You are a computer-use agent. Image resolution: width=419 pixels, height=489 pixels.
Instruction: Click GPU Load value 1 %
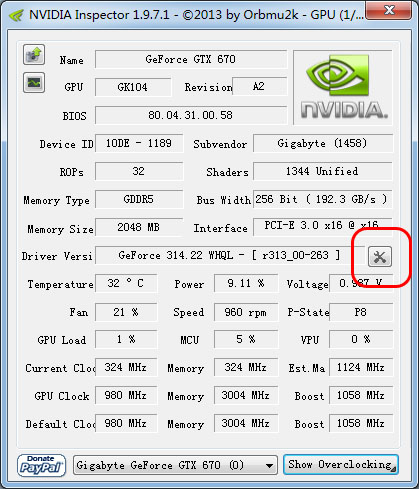pos(126,339)
